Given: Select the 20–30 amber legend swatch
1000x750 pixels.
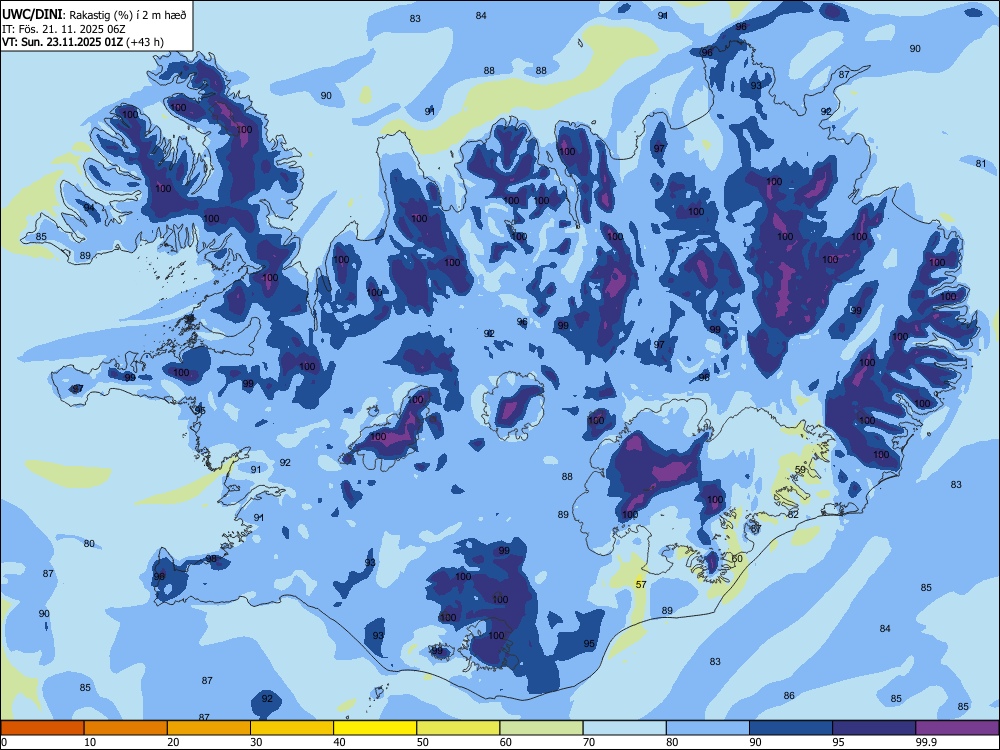Looking at the screenshot, I should [x=209, y=728].
